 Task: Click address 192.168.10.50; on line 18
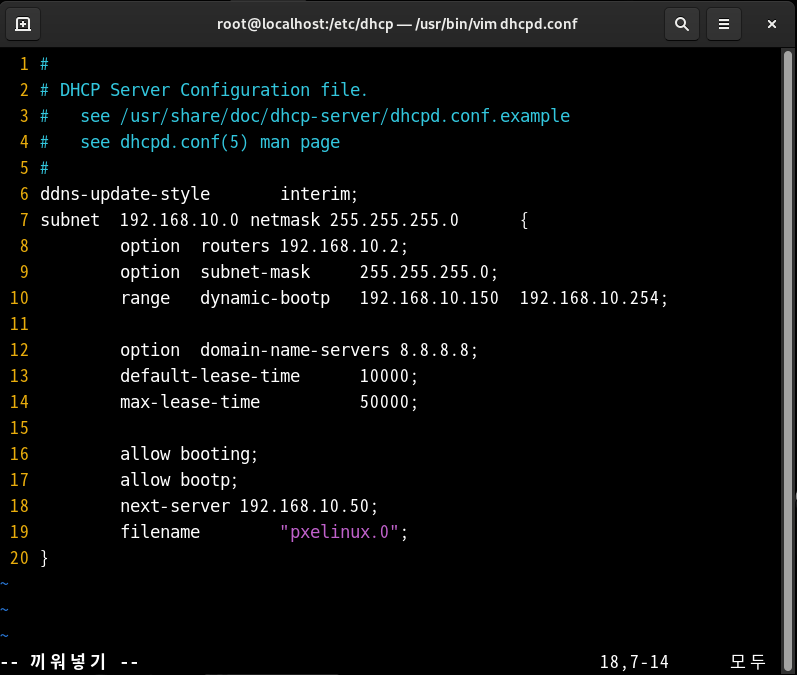[309, 506]
